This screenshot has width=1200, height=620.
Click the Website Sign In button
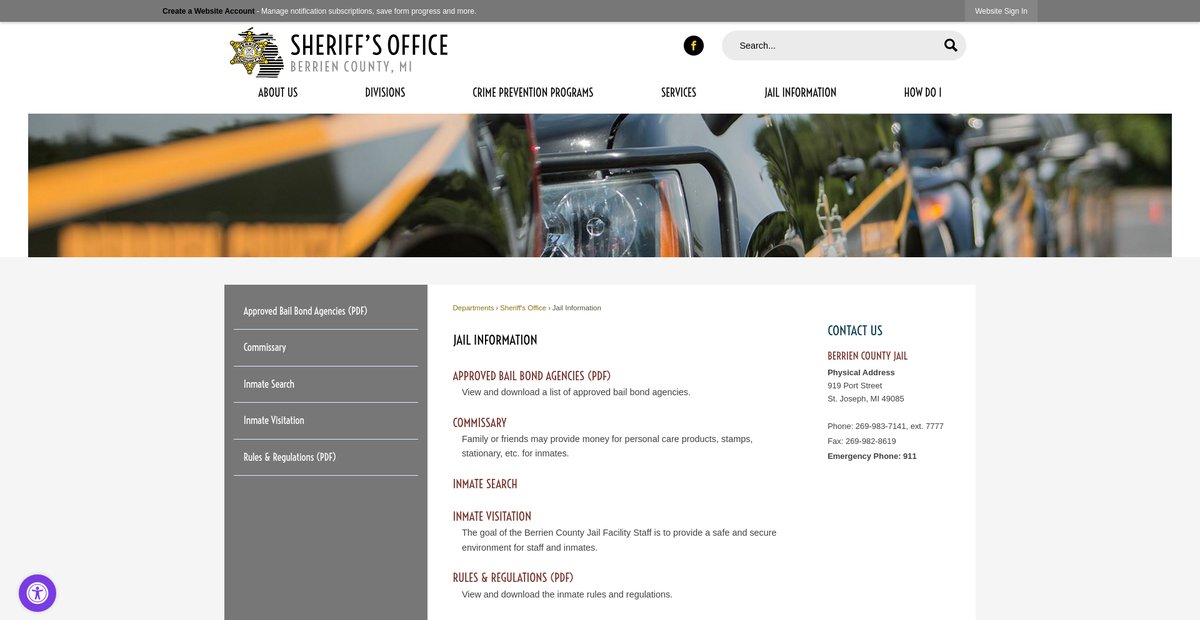point(1001,11)
